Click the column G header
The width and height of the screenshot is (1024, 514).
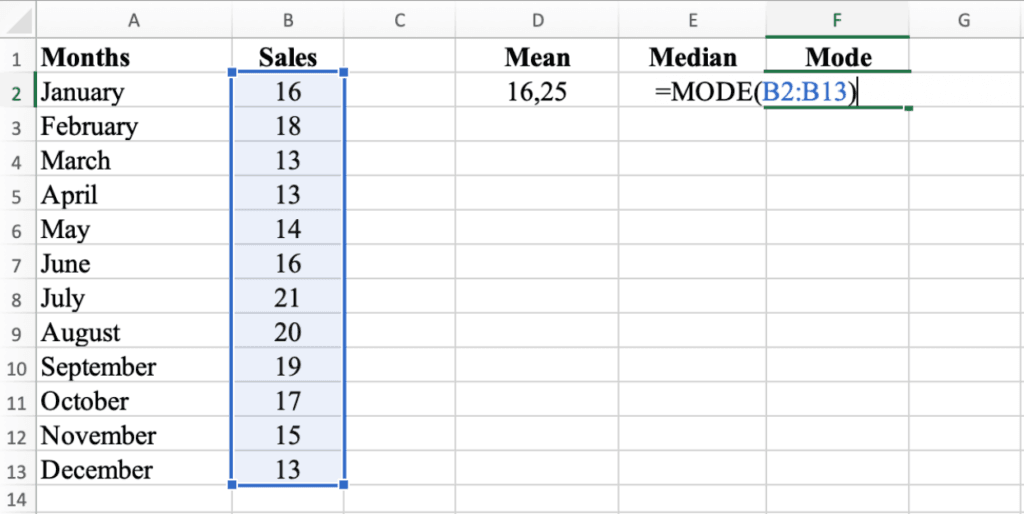(x=964, y=19)
